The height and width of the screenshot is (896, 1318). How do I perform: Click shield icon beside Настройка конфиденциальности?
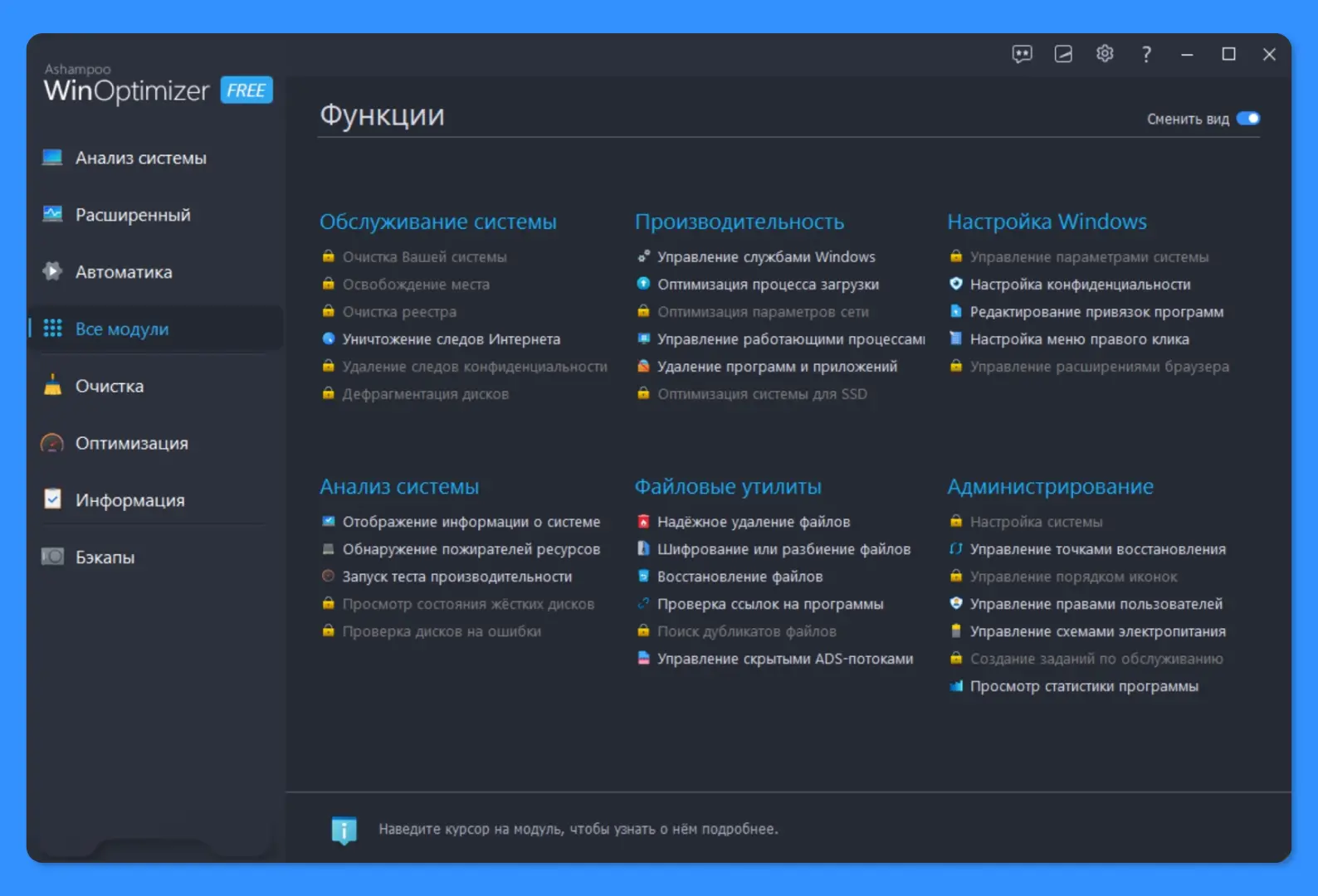click(956, 284)
